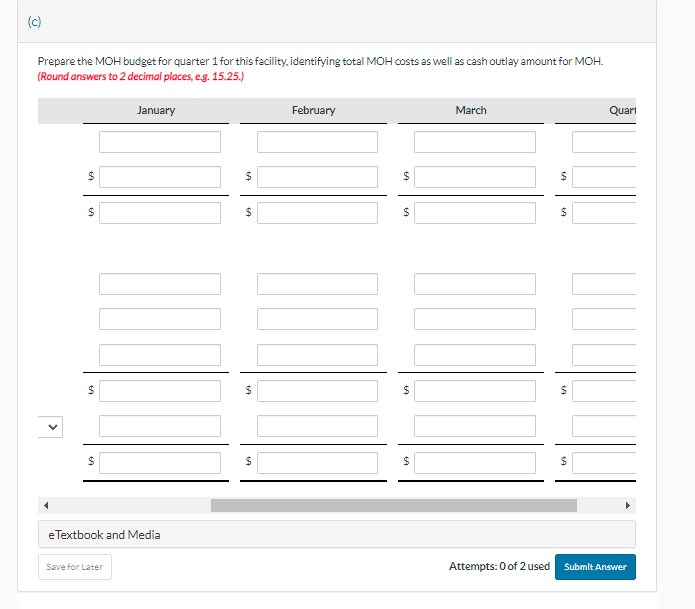Click the January field in the dropdown row
Image resolution: width=695 pixels, height=609 pixels.
[160, 426]
